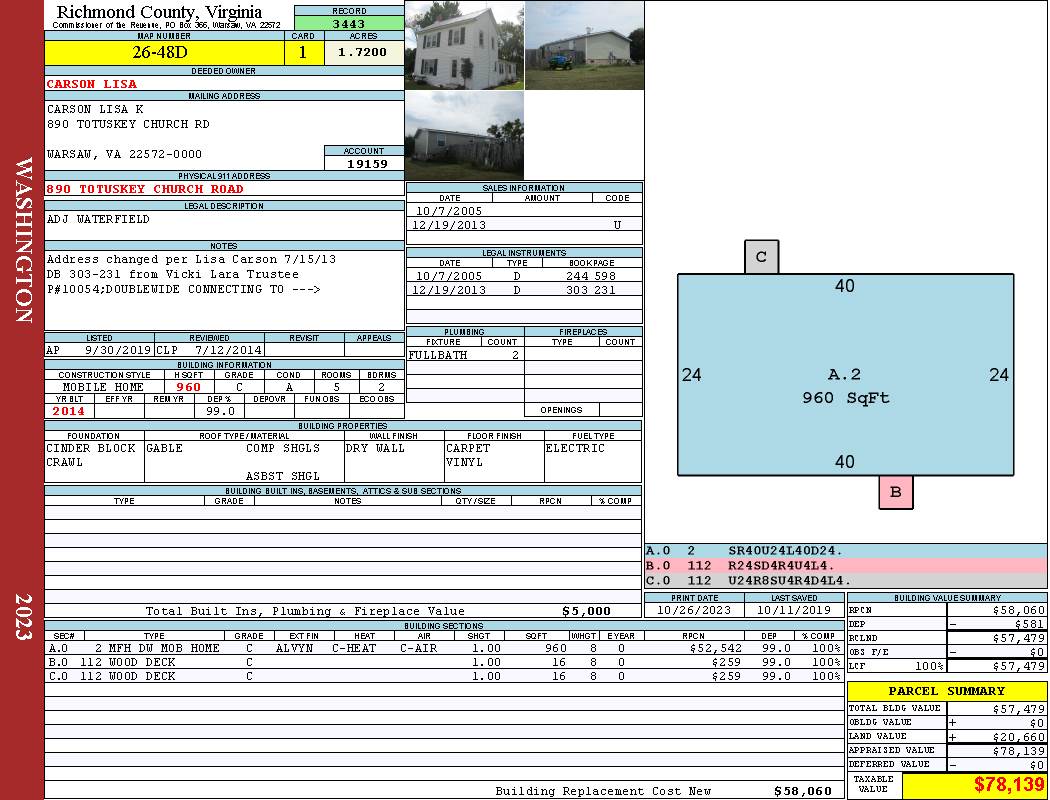Open the white two-story house photo
The height and width of the screenshot is (800, 1050).
coord(464,45)
